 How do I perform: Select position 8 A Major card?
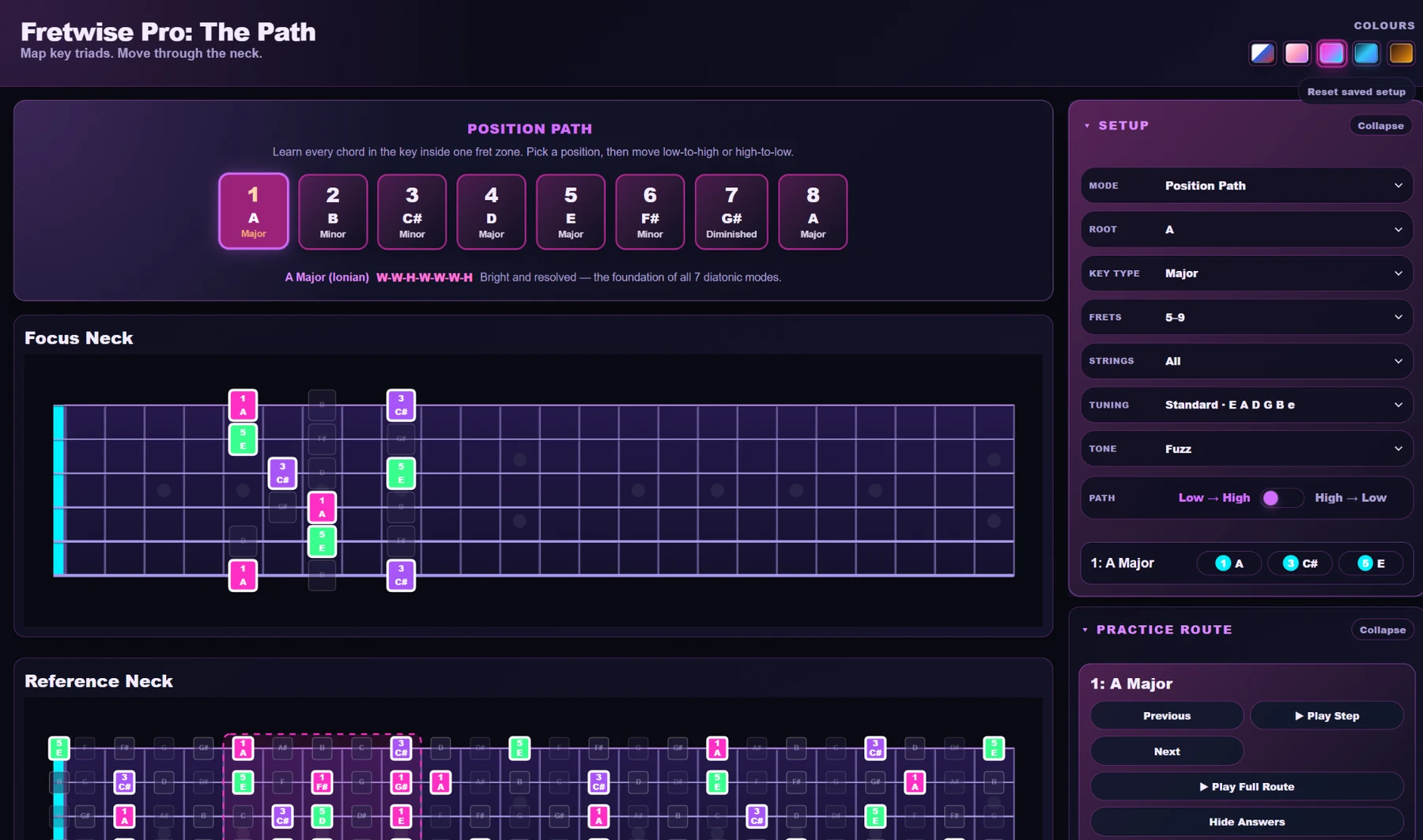pyautogui.click(x=813, y=211)
